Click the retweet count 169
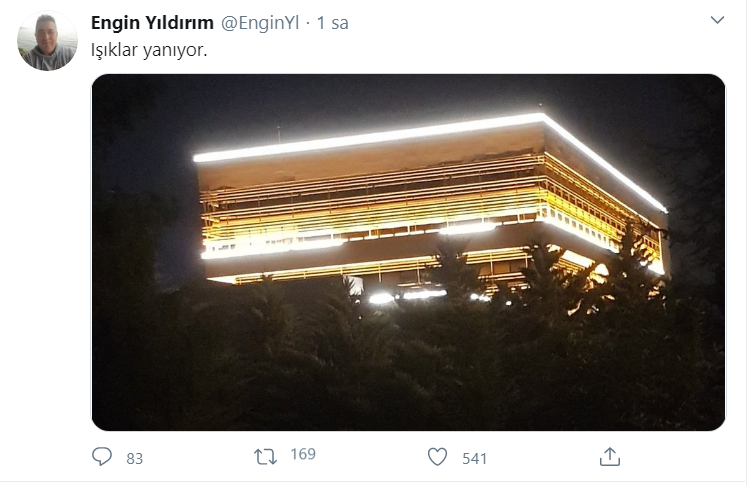The height and width of the screenshot is (485, 750). (303, 454)
